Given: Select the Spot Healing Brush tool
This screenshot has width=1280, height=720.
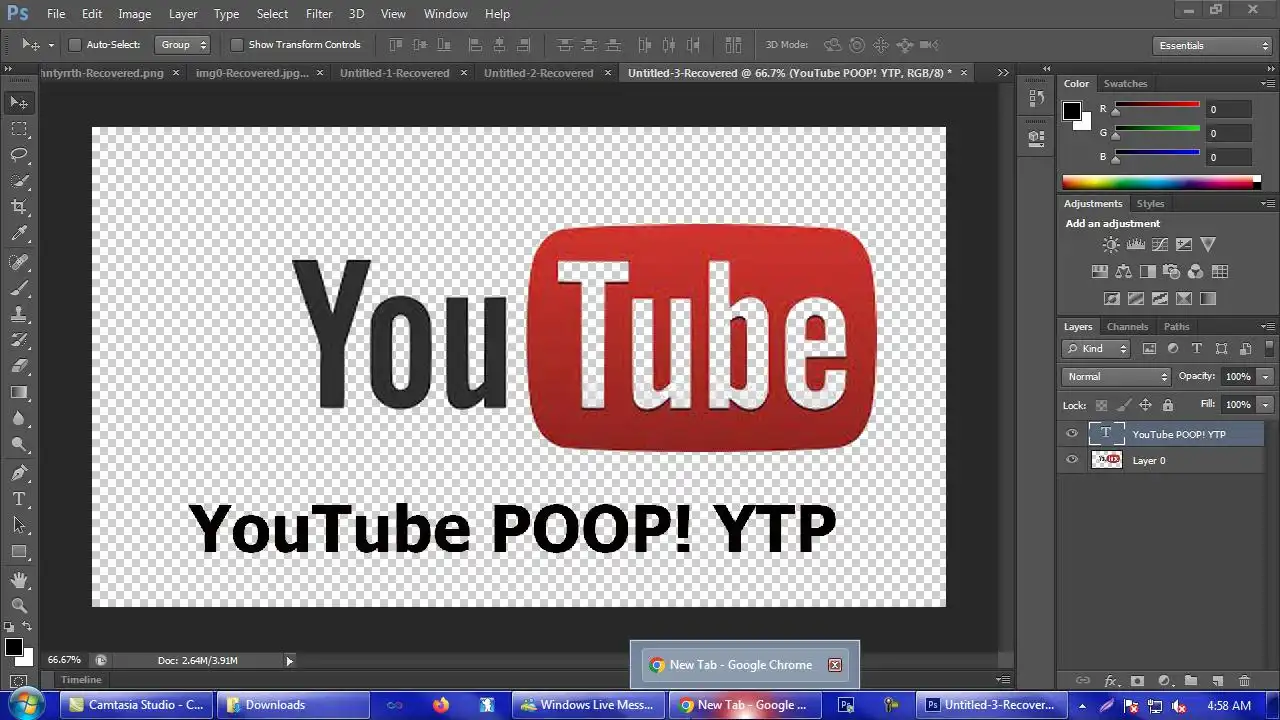Looking at the screenshot, I should (x=19, y=262).
